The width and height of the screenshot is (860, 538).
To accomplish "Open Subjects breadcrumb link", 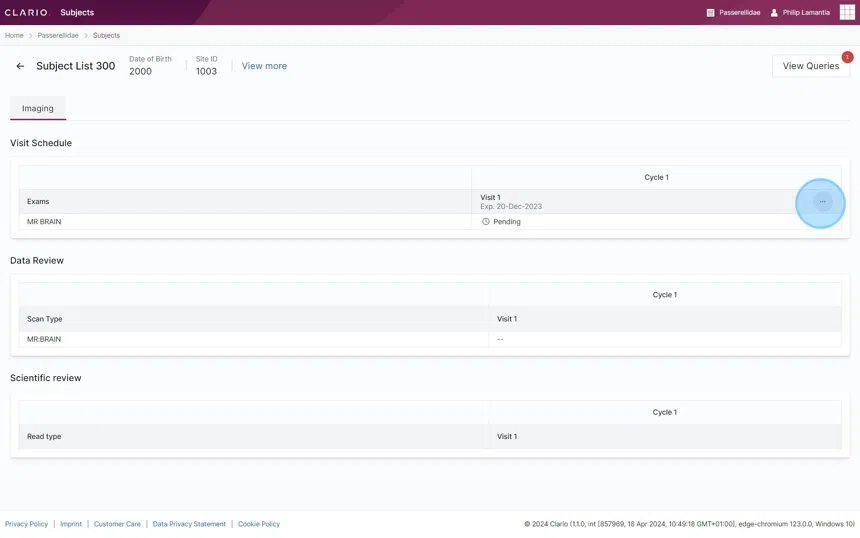I will pyautogui.click(x=106, y=35).
